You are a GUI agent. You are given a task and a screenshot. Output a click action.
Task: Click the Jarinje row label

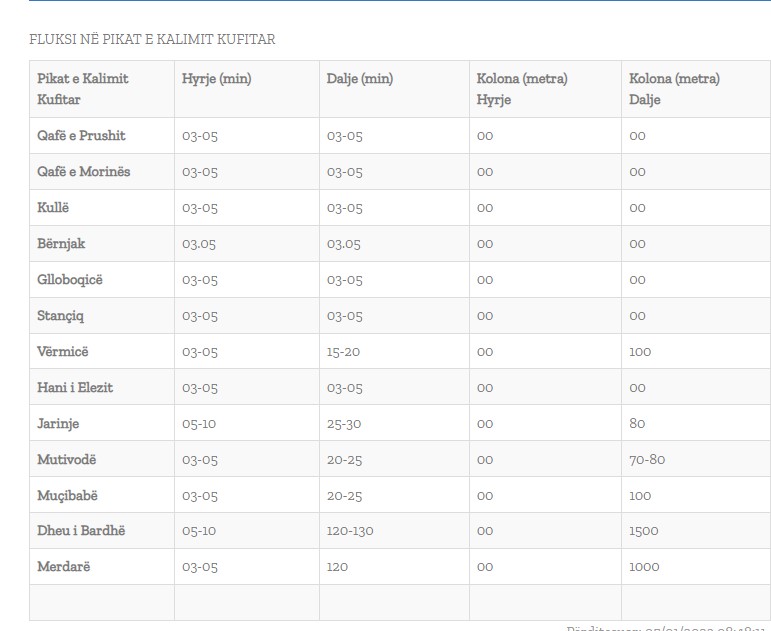pos(59,424)
